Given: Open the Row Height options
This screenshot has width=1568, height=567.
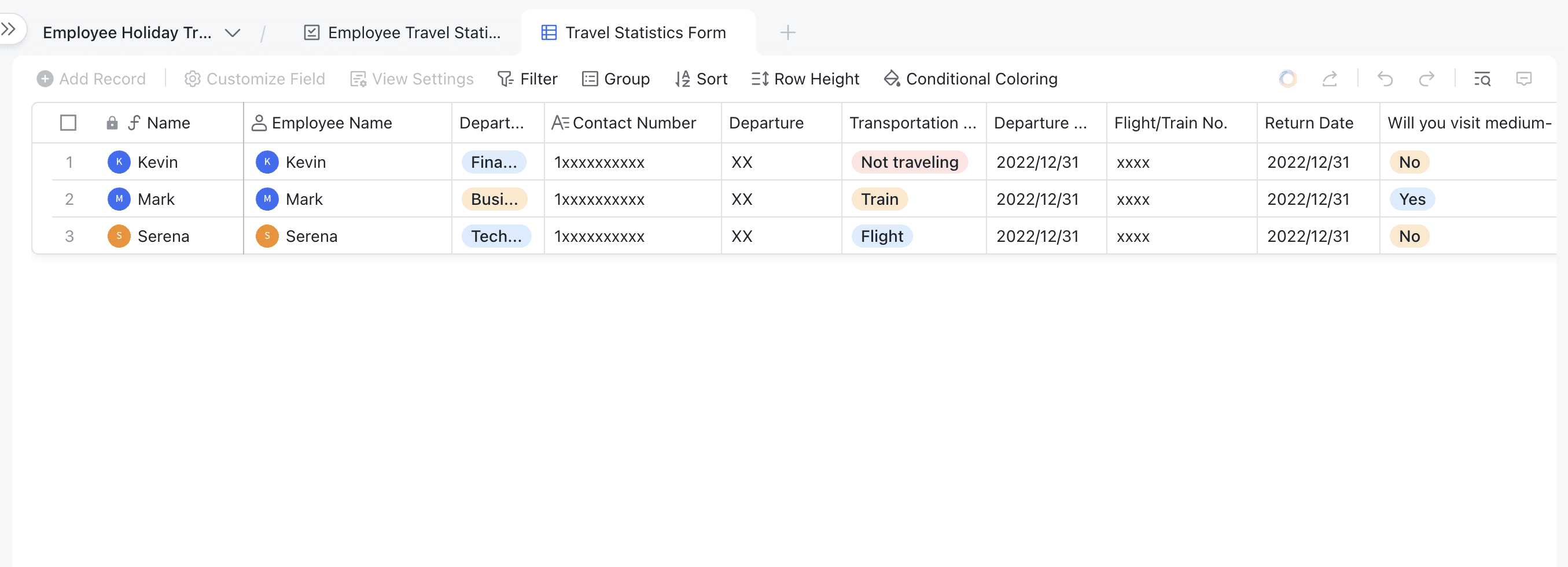Looking at the screenshot, I should [805, 79].
